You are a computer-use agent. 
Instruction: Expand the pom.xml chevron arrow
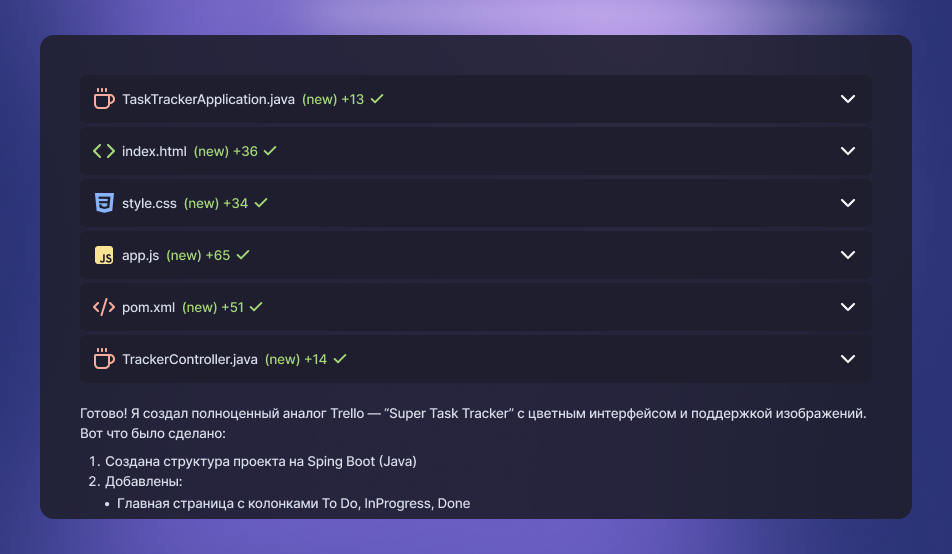click(x=848, y=307)
